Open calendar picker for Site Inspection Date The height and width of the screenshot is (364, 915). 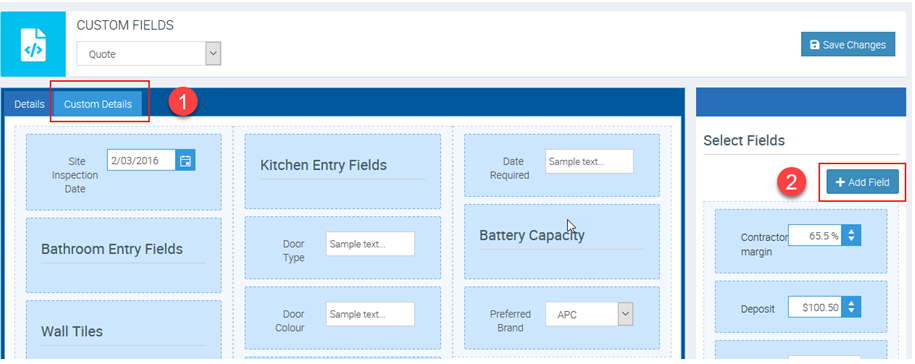coord(186,160)
